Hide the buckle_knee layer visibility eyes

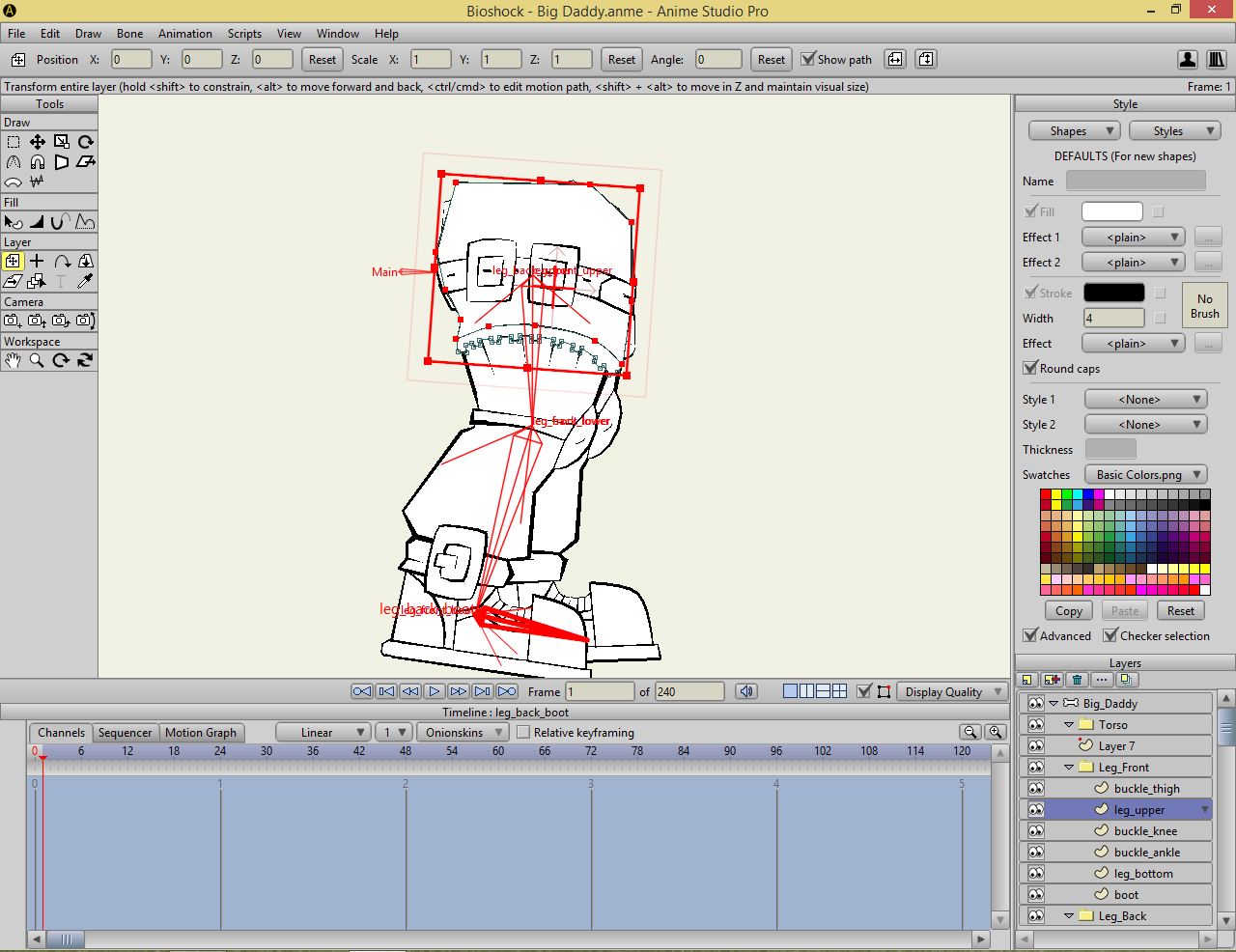coord(1036,831)
